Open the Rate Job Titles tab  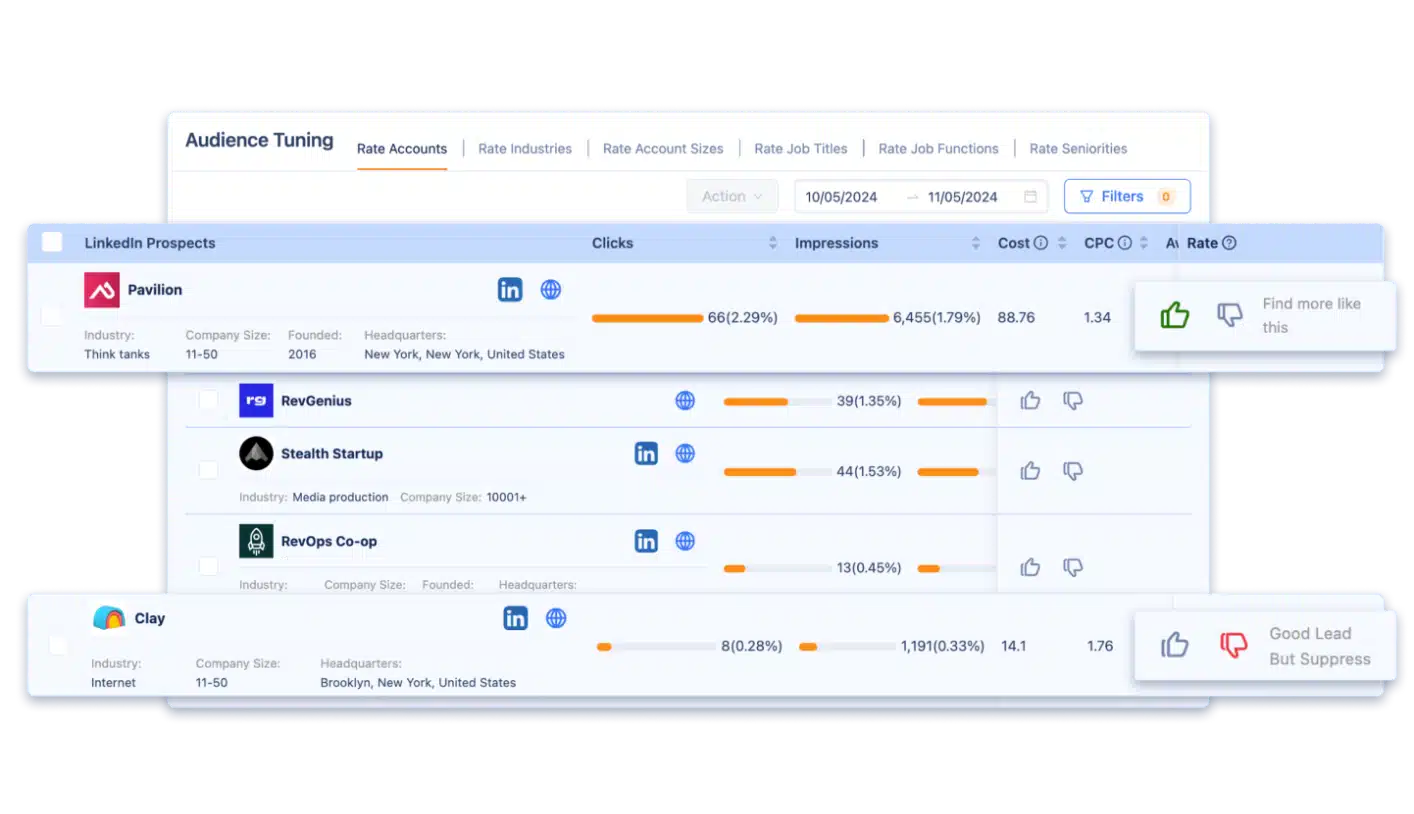[x=800, y=149]
